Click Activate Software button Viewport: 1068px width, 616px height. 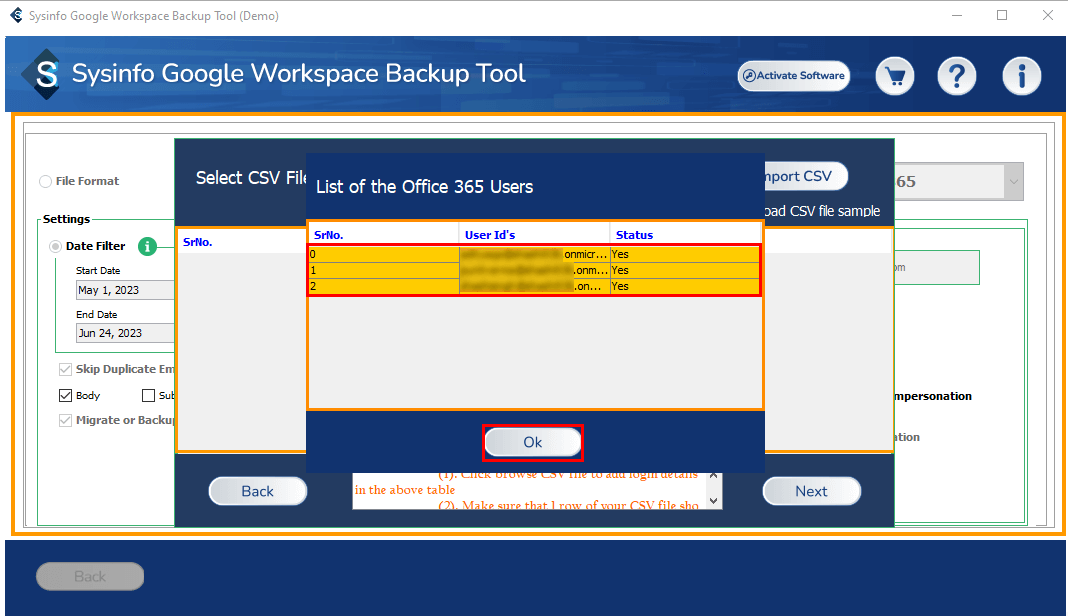click(x=794, y=76)
